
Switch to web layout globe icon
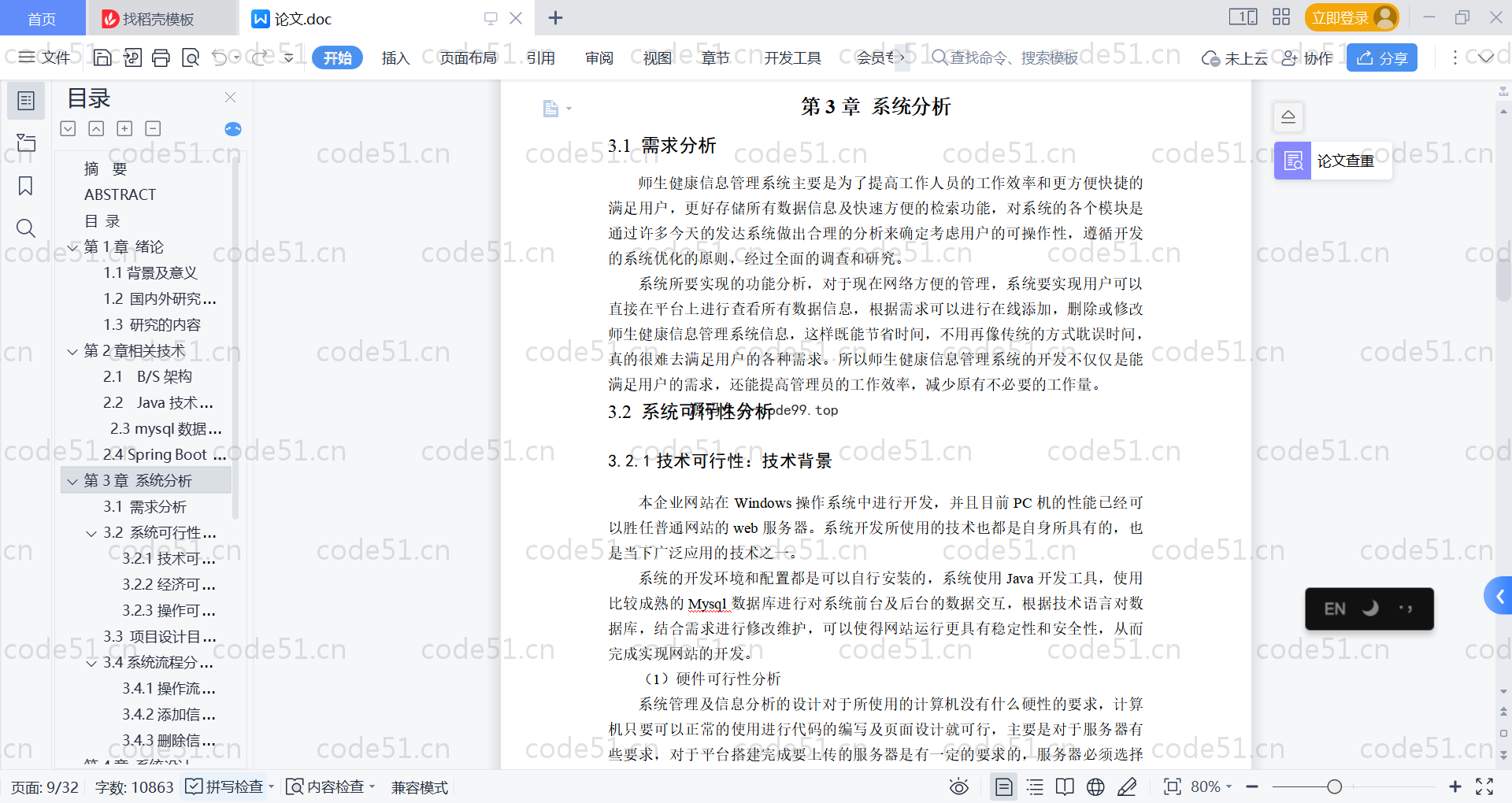pyautogui.click(x=1095, y=786)
